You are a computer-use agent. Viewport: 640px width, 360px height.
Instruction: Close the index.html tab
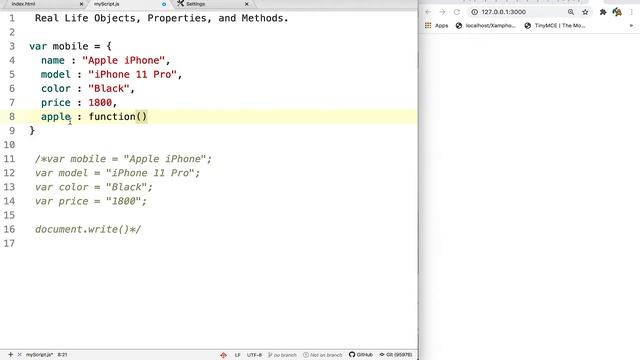81,4
